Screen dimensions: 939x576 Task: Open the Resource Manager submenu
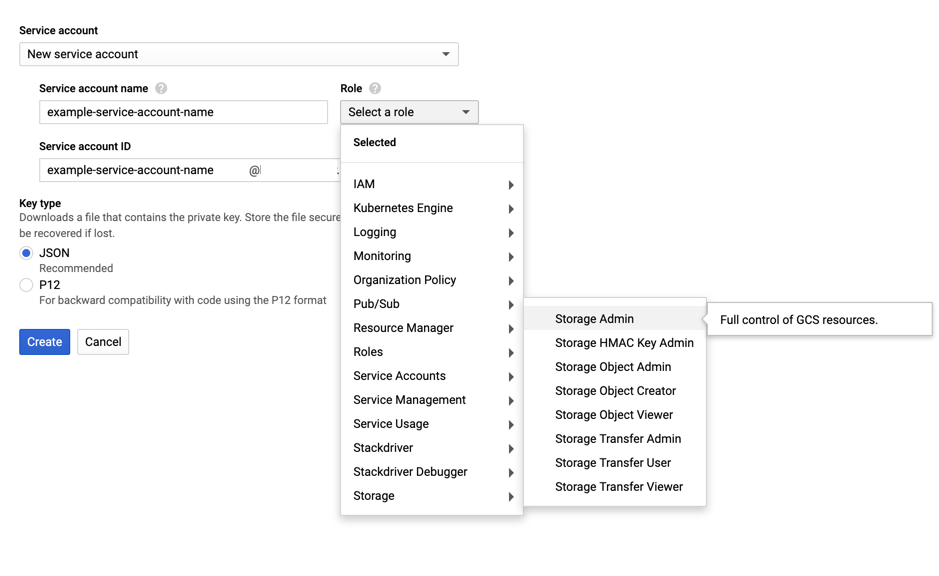click(432, 328)
